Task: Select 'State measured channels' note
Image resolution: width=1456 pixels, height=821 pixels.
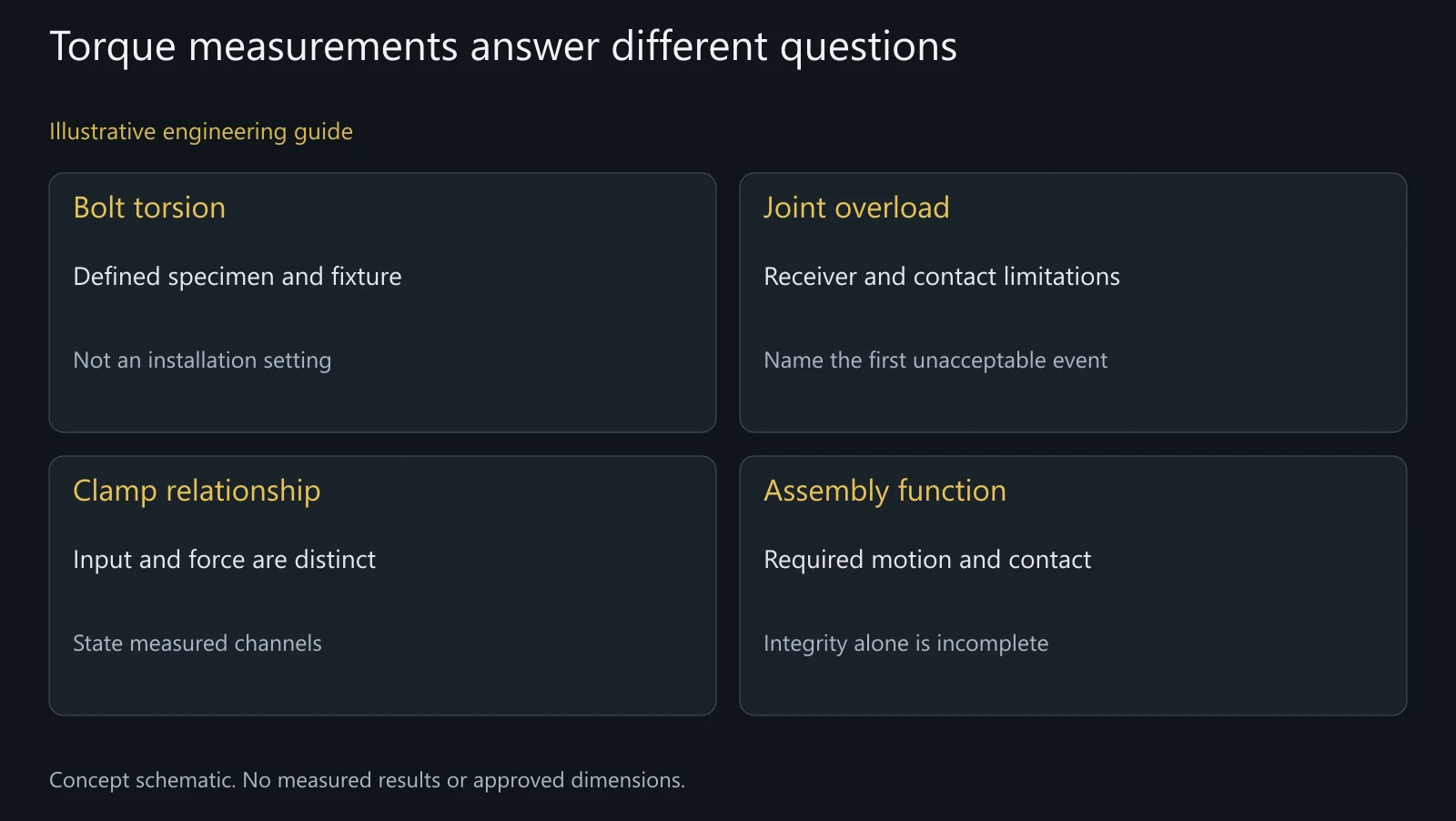Action: point(197,644)
